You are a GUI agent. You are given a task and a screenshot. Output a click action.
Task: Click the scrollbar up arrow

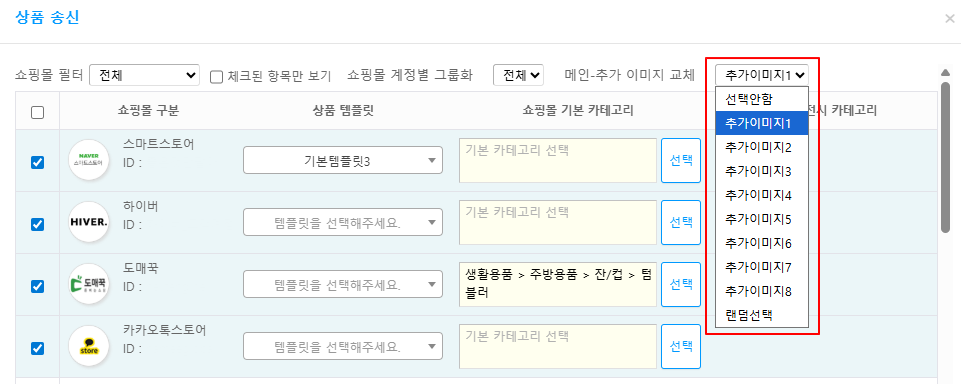[945, 73]
